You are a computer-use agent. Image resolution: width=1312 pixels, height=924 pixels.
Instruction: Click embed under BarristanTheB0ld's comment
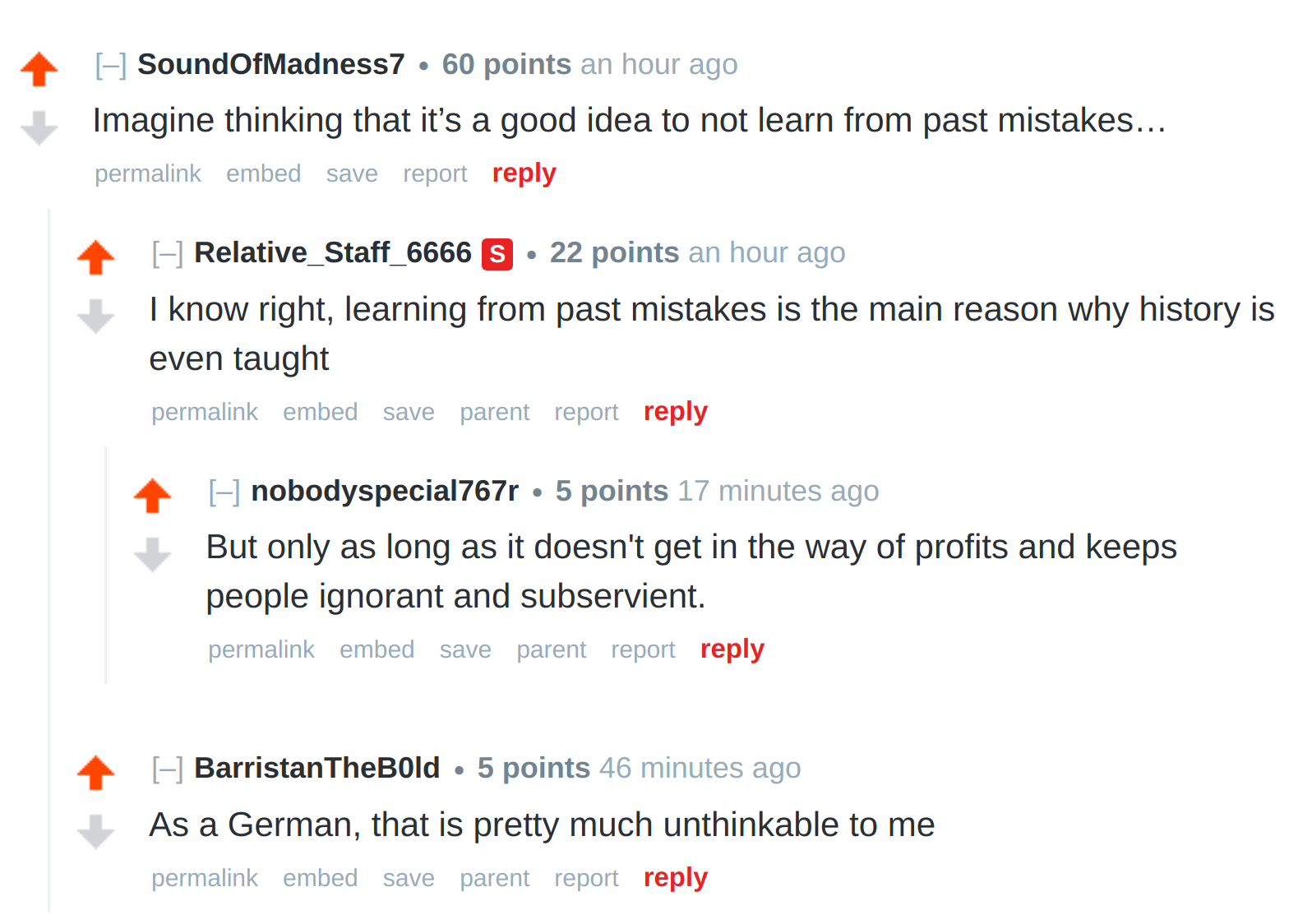coord(321,878)
